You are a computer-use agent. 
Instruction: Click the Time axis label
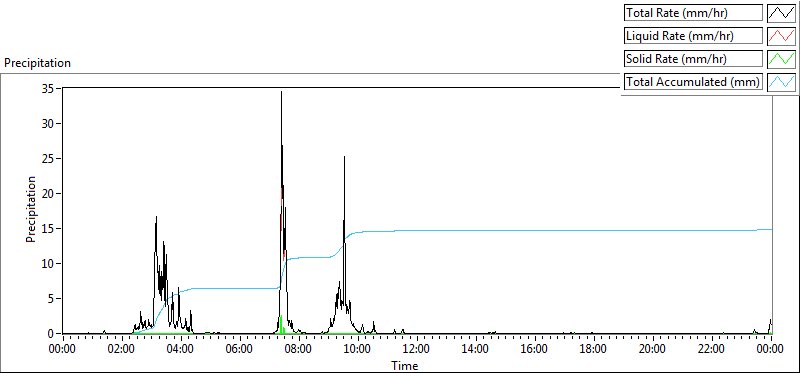click(x=405, y=366)
